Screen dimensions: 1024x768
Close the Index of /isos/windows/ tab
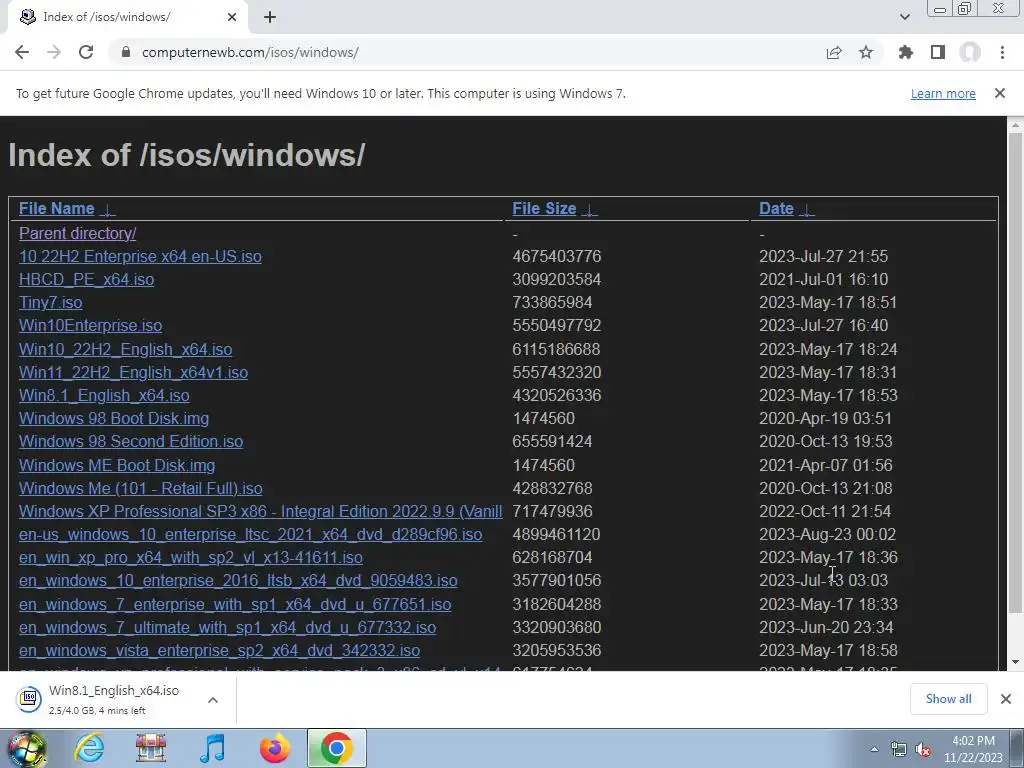coord(232,17)
